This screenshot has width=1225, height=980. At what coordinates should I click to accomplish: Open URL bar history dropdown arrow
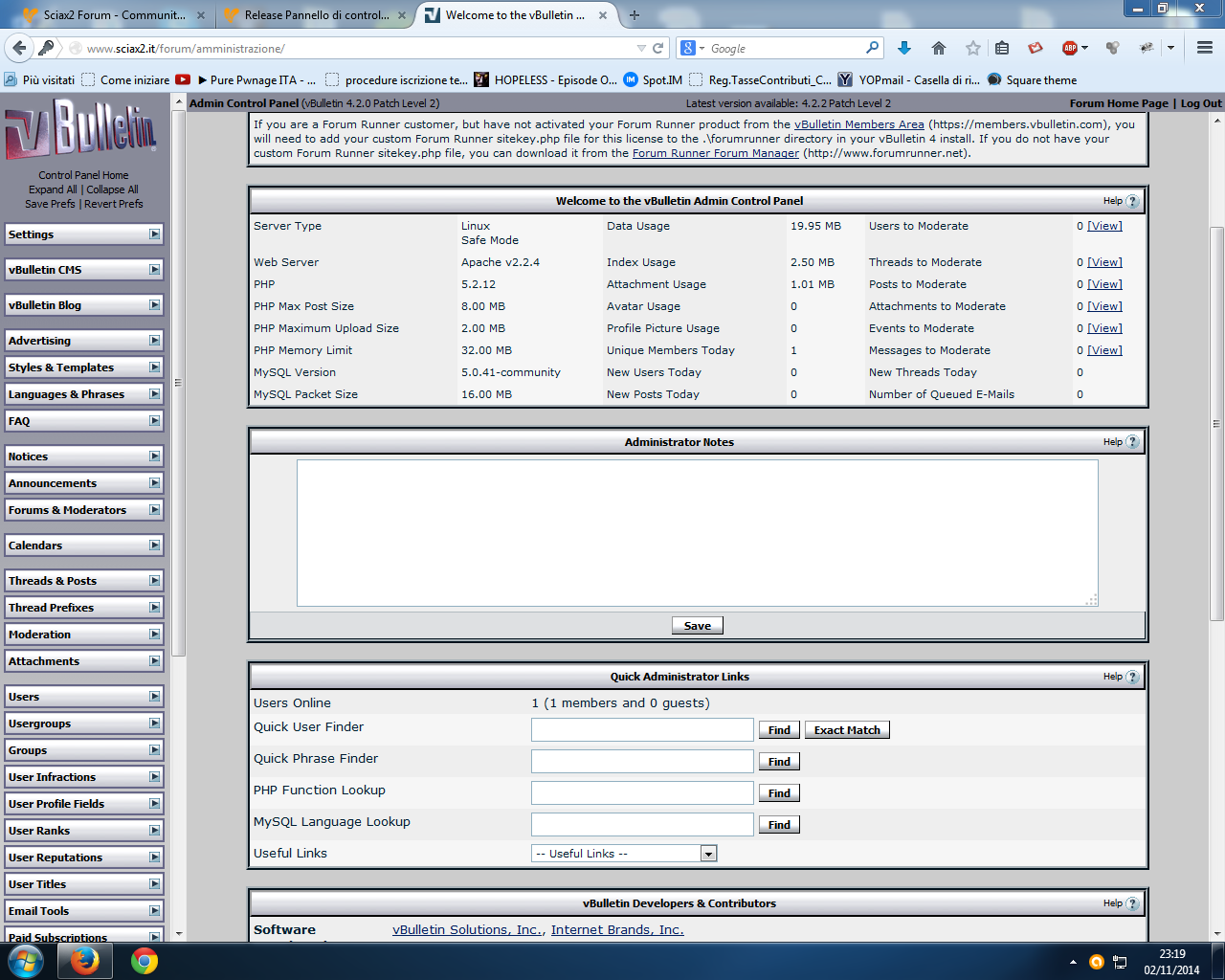(x=641, y=48)
